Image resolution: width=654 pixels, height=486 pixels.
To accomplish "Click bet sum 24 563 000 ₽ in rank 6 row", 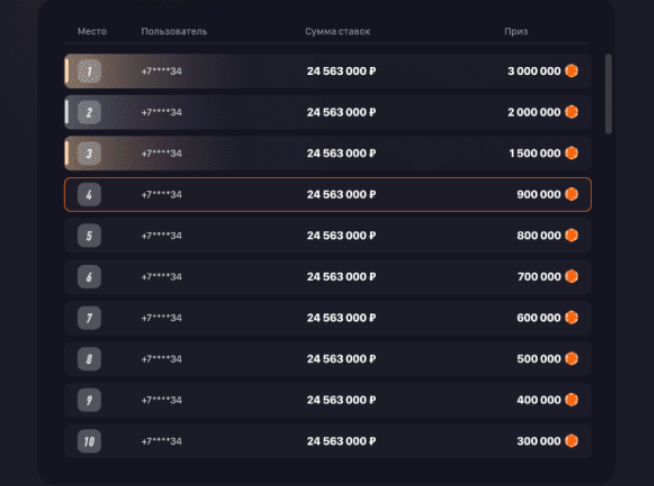I will tap(341, 277).
